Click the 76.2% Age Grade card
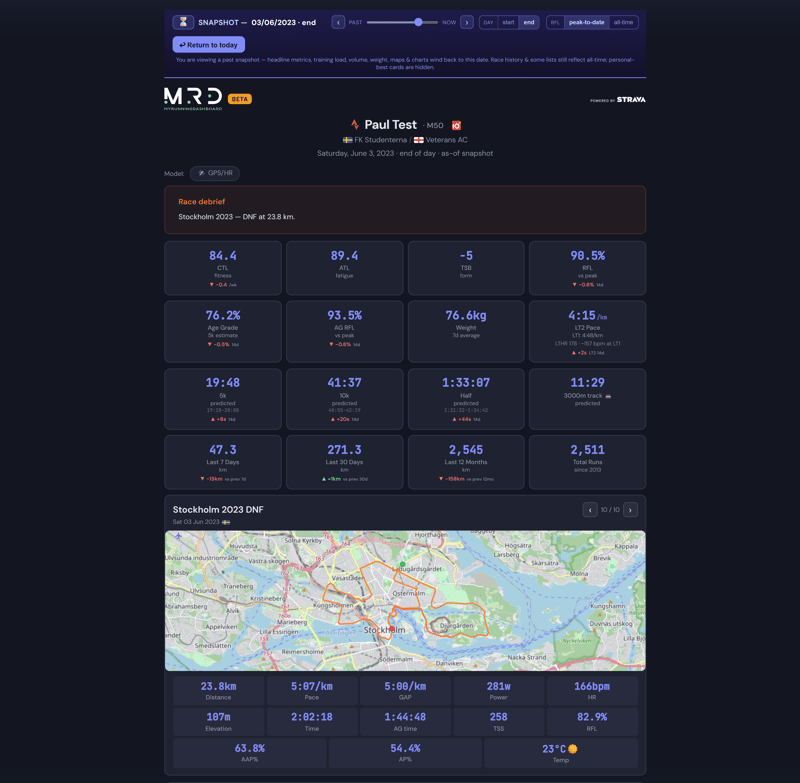 pyautogui.click(x=223, y=332)
